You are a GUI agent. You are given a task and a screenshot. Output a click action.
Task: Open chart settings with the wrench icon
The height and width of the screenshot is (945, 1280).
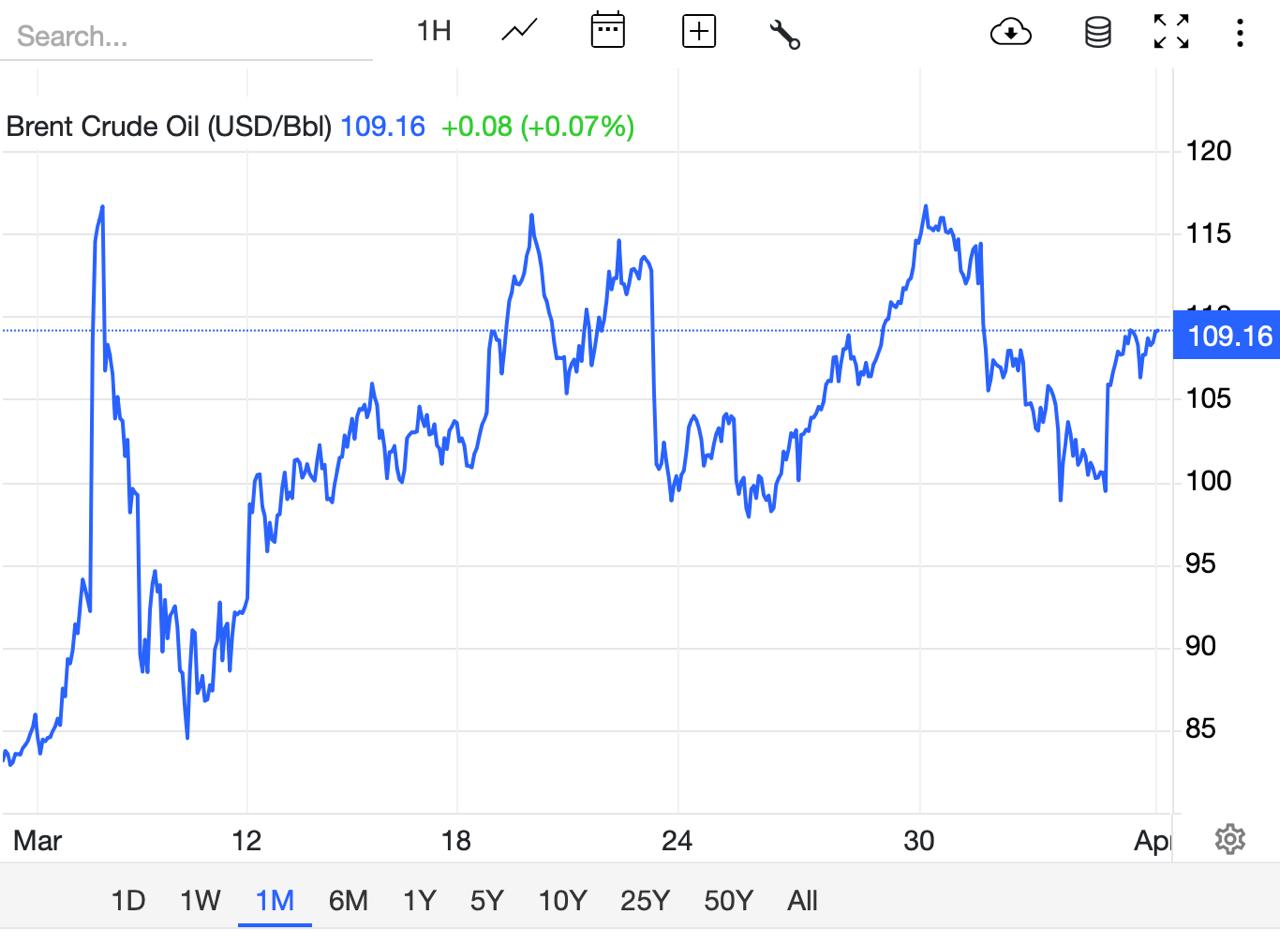[x=786, y=31]
